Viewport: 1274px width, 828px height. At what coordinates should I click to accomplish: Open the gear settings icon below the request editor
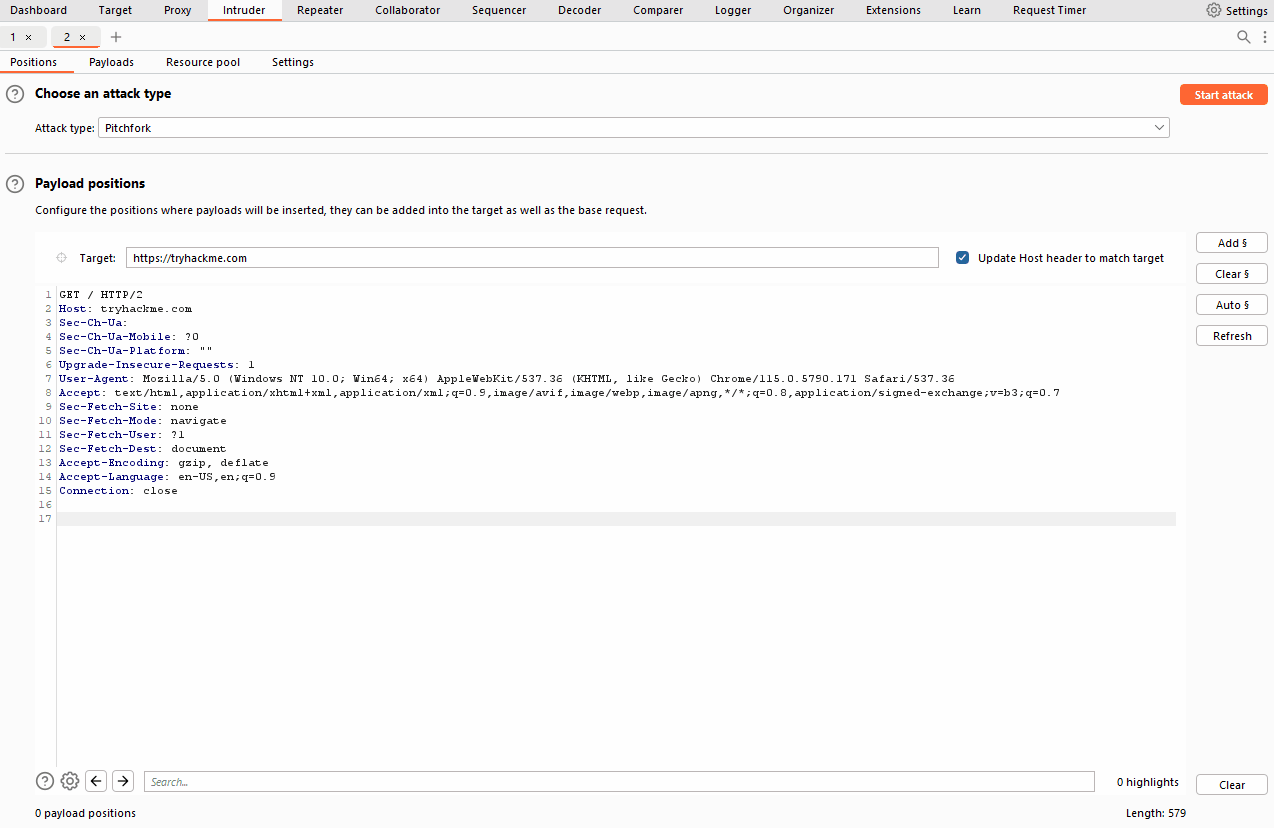pos(69,781)
